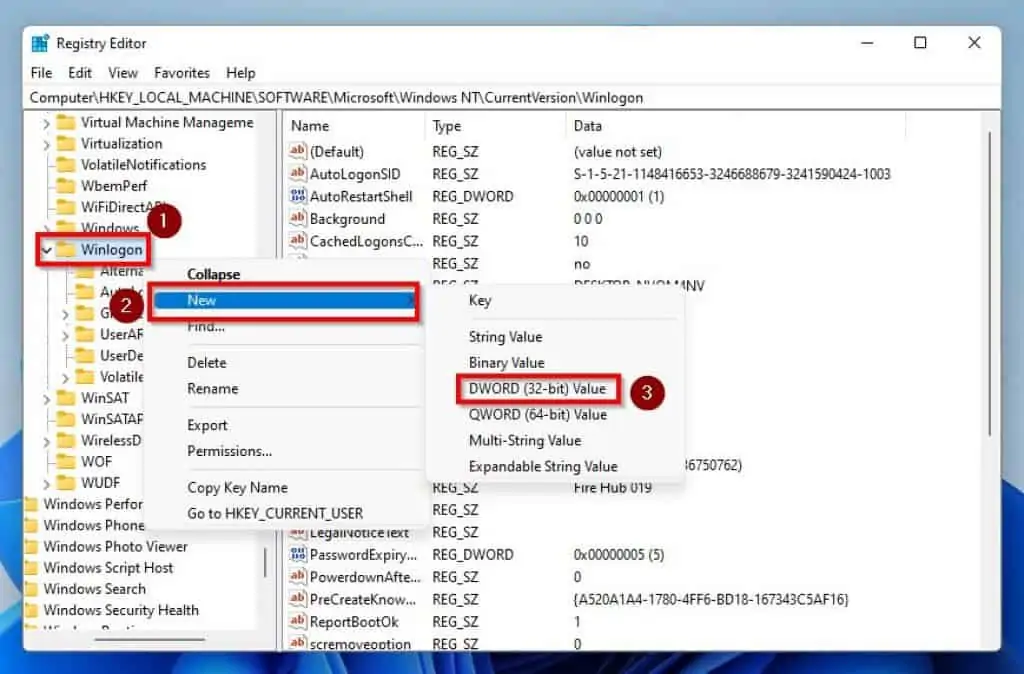The width and height of the screenshot is (1024, 674).
Task: Open the Favorites menu
Action: point(182,72)
